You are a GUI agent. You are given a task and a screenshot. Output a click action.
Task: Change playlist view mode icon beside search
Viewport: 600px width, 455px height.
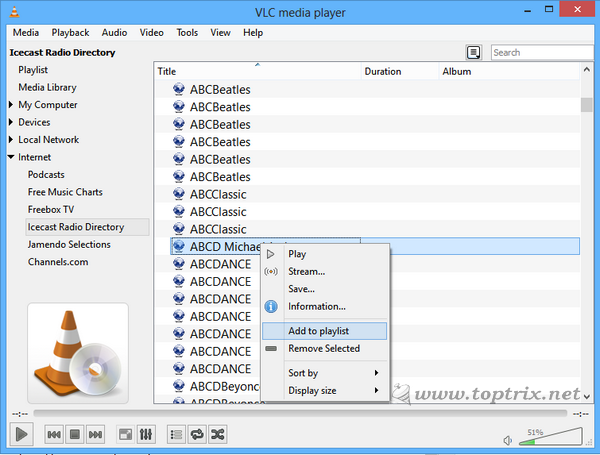tap(473, 52)
